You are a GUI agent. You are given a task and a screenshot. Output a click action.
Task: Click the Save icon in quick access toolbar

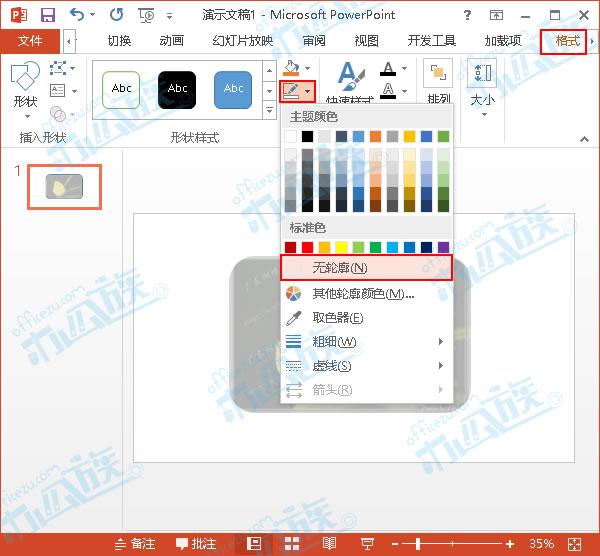click(48, 15)
